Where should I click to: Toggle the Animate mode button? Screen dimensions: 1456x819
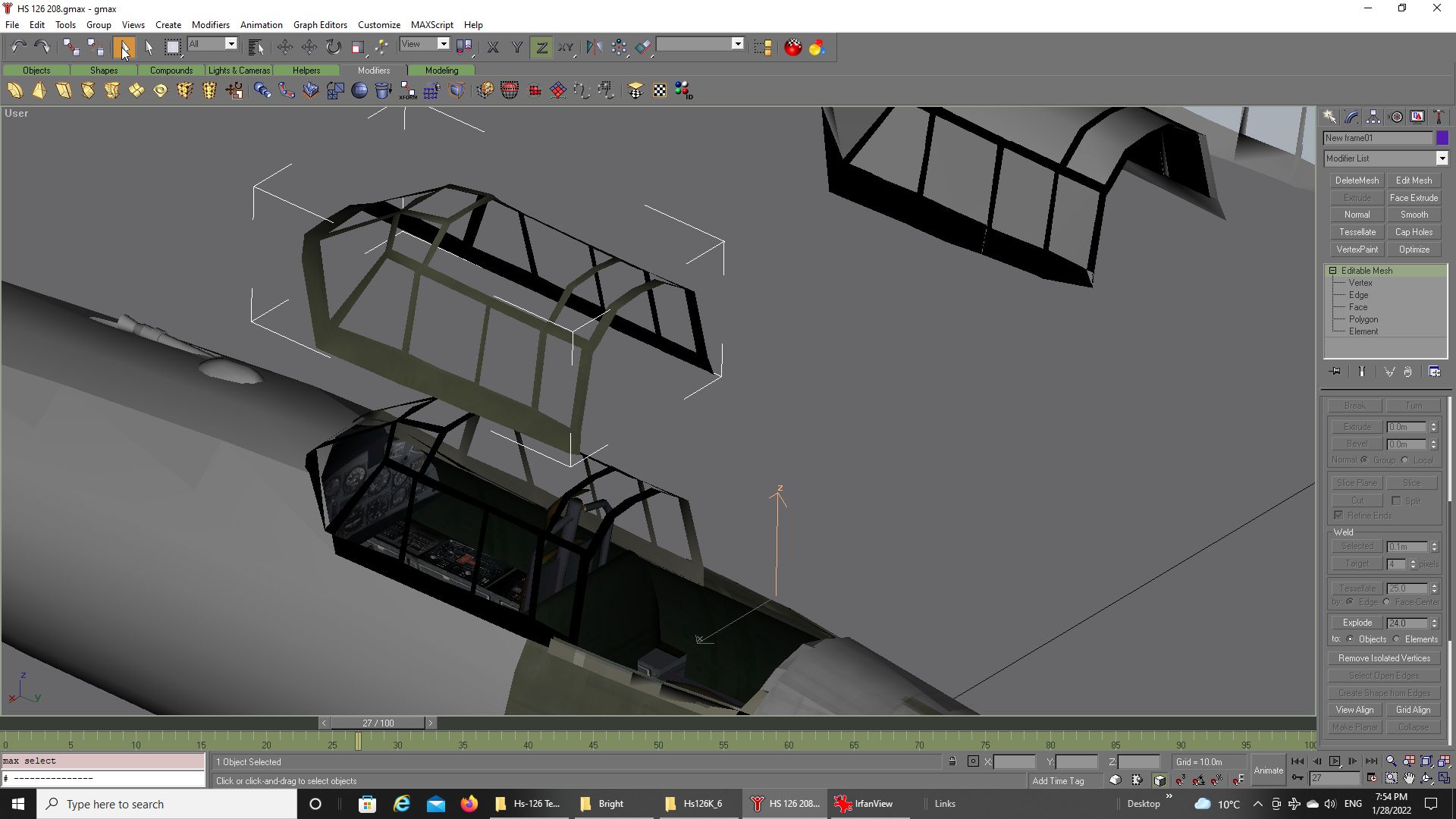(x=1268, y=770)
